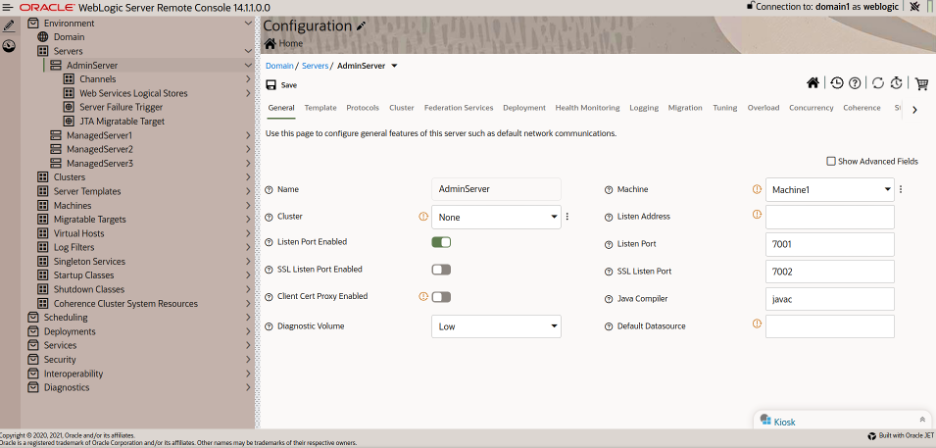Click the more options dots beside Machine
The image size is (936, 448).
(901, 189)
